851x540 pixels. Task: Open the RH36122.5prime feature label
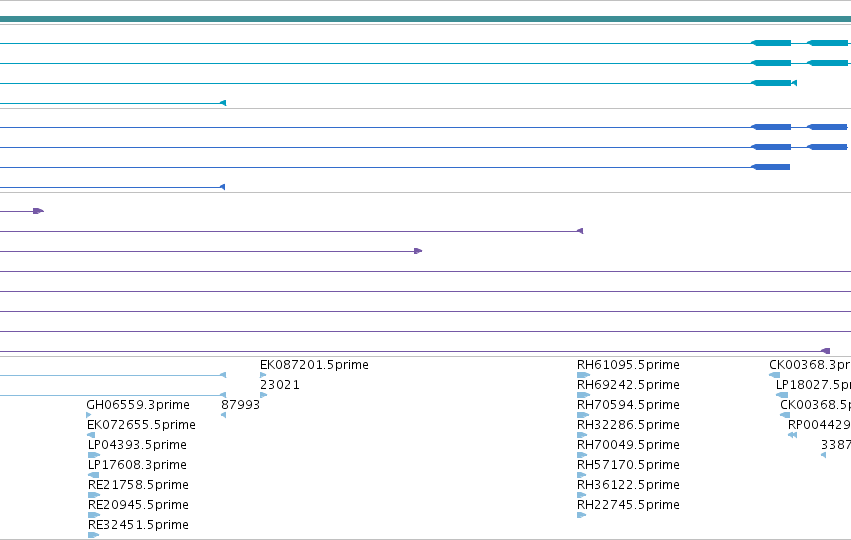[628, 485]
